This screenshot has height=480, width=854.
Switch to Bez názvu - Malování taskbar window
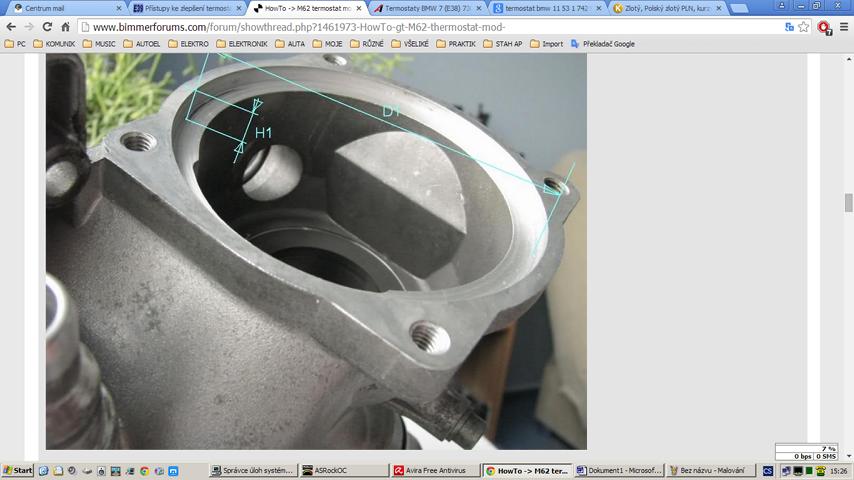tap(710, 470)
